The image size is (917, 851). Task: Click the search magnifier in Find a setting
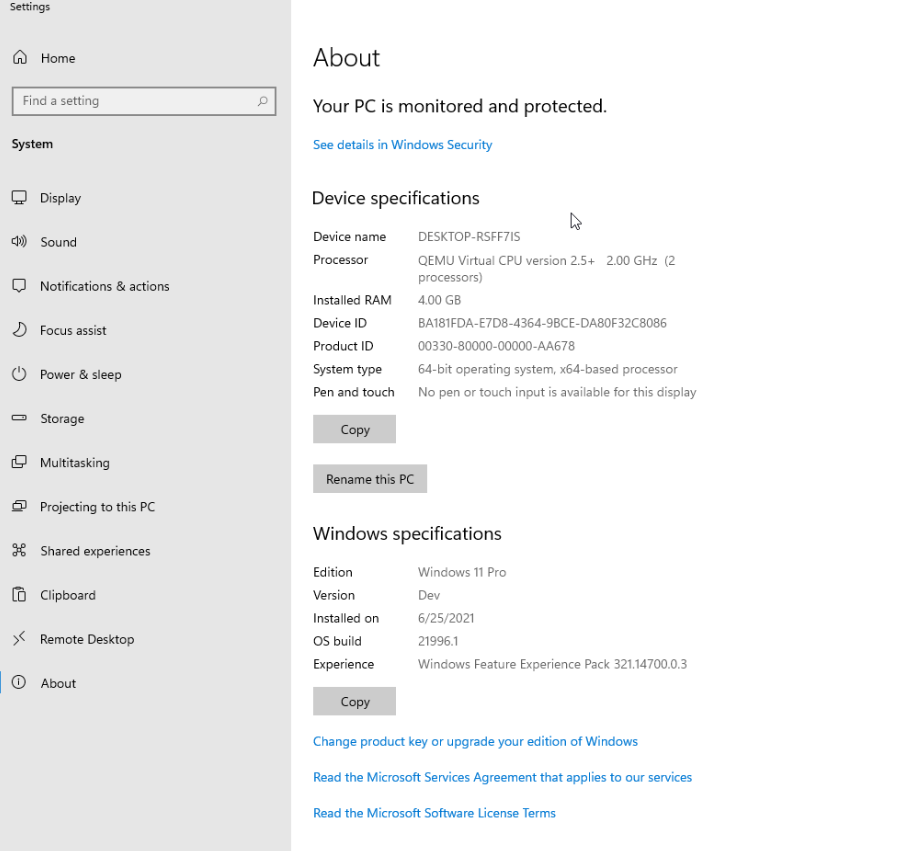pyautogui.click(x=261, y=101)
